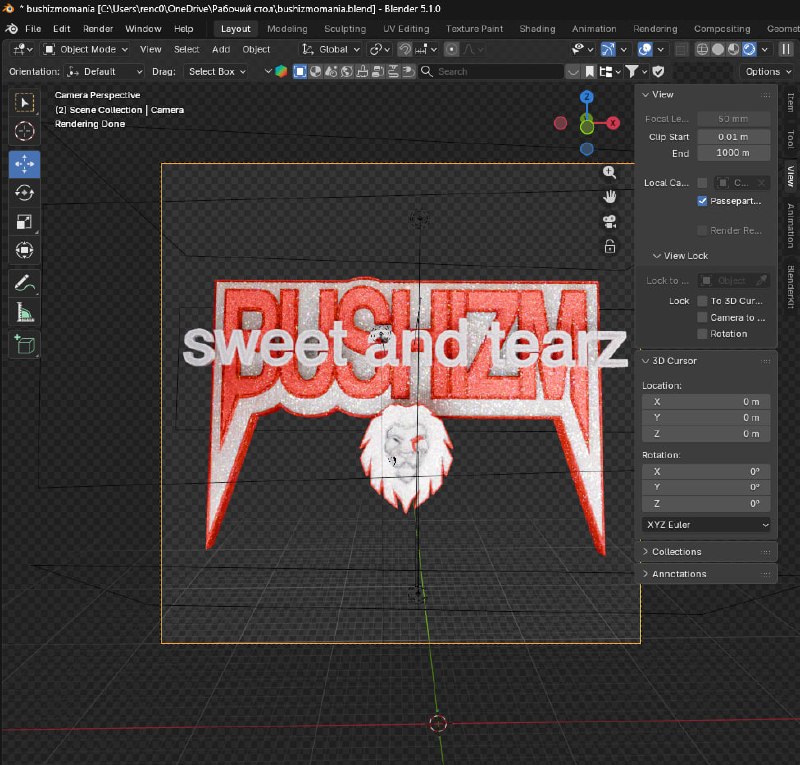This screenshot has width=800, height=765.
Task: Open the XYZ Euler rotation dropdown
Action: point(706,525)
